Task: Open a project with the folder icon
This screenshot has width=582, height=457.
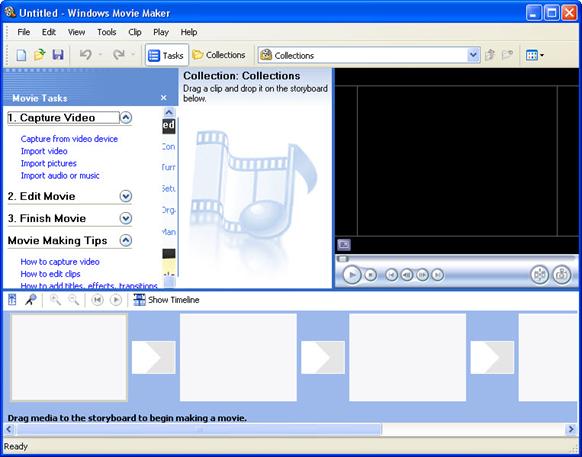Action: click(x=39, y=55)
